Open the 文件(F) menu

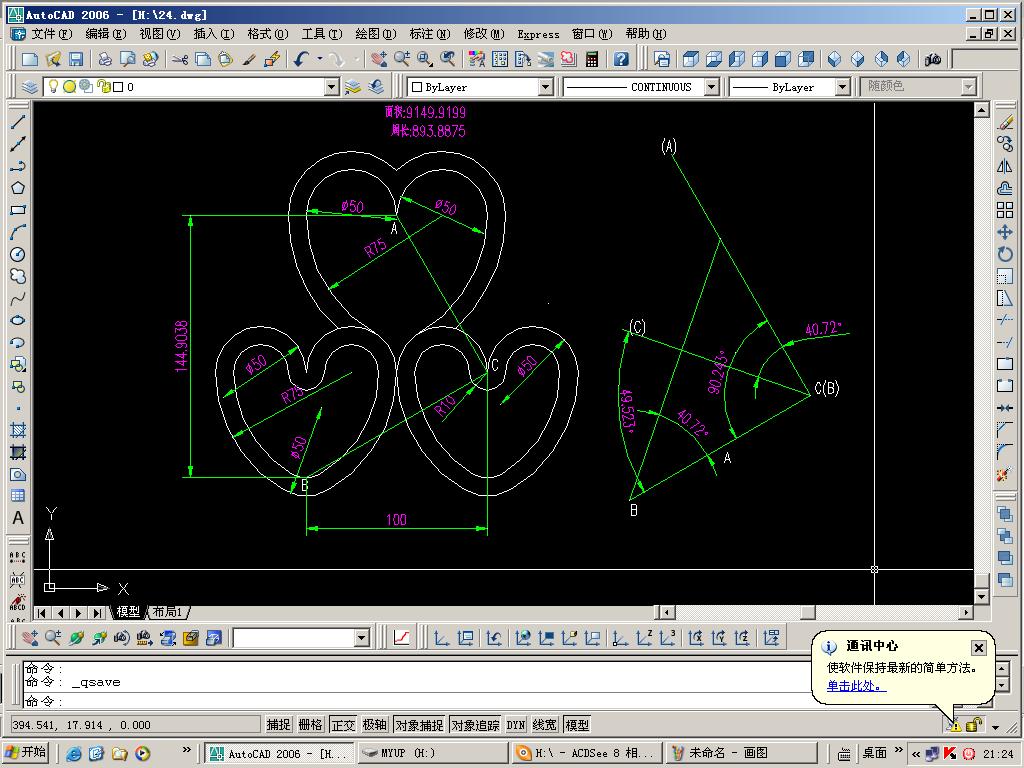(x=52, y=34)
